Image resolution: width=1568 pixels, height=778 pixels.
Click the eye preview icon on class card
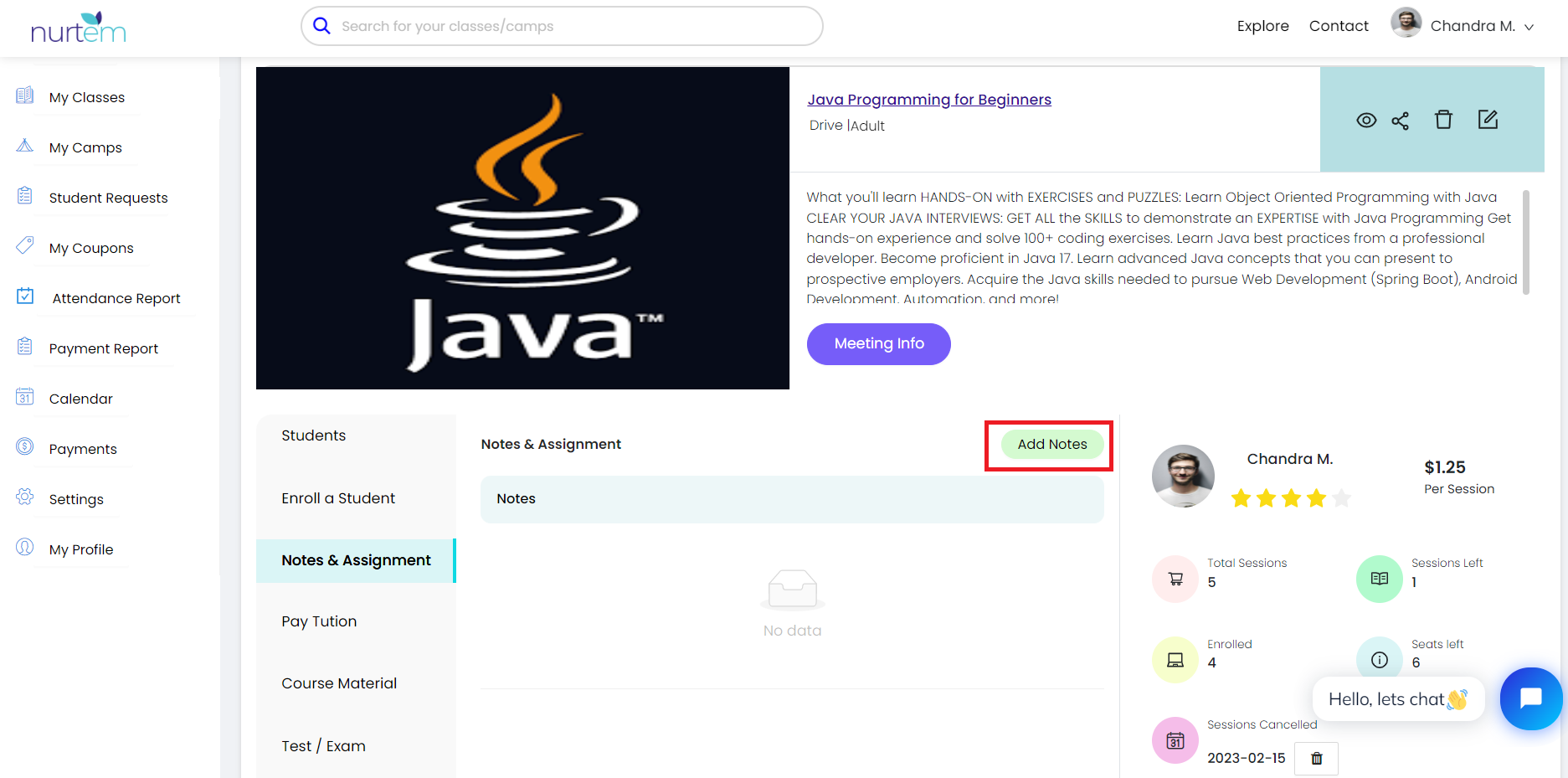point(1365,121)
